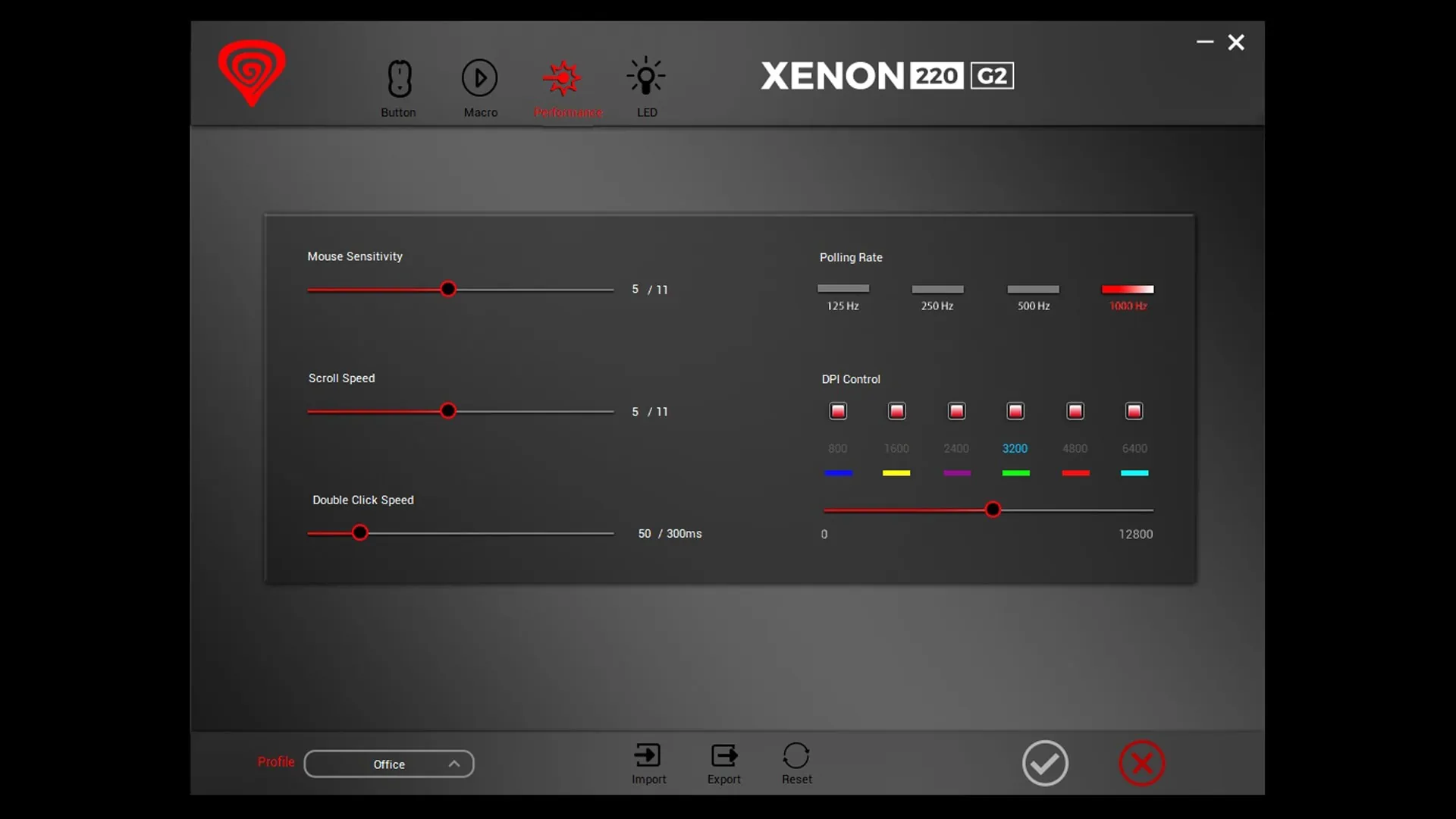Toggle the 6400 DPI level checkbox

pos(1134,411)
